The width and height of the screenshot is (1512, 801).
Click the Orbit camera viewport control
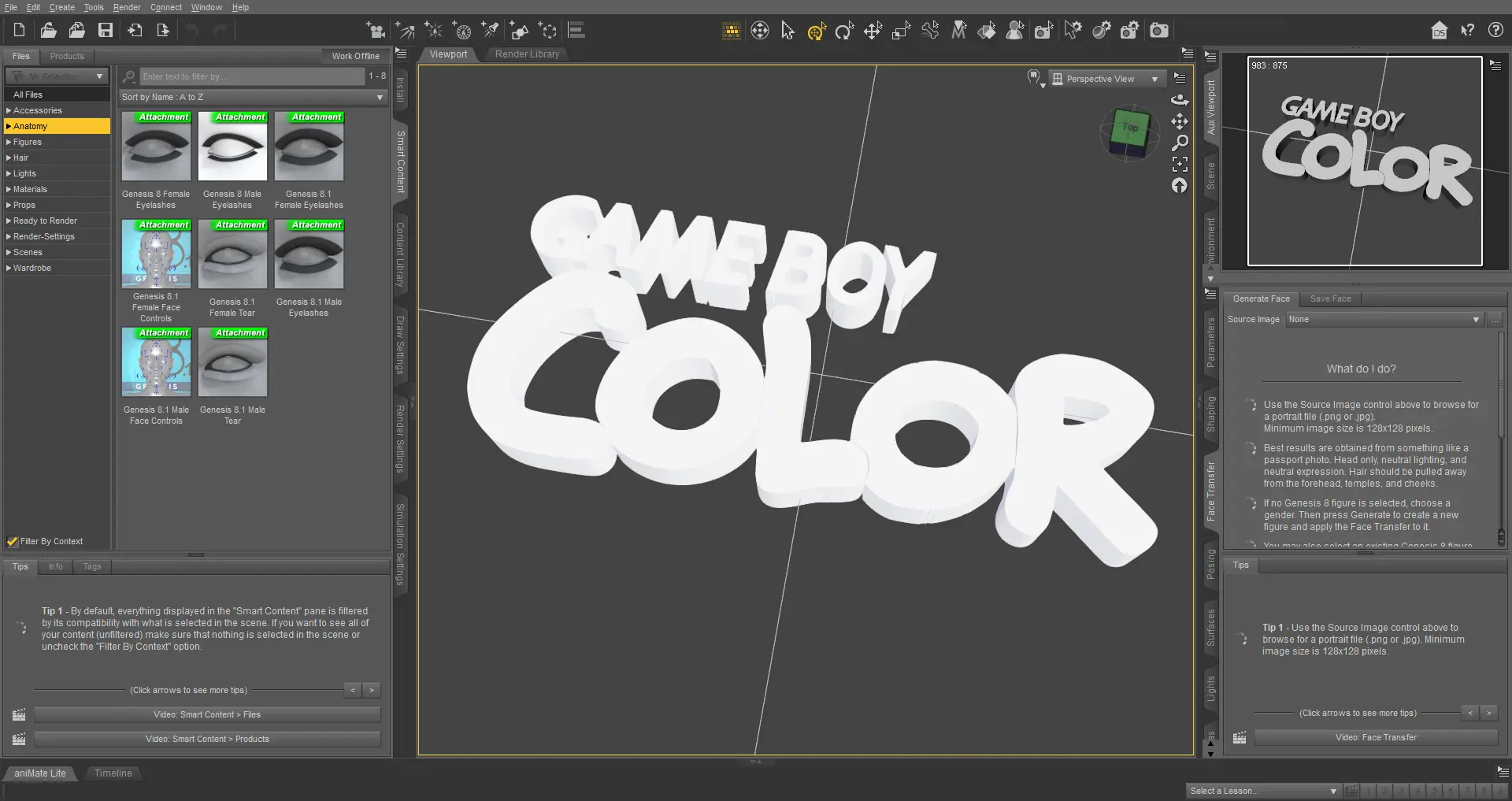(1180, 100)
